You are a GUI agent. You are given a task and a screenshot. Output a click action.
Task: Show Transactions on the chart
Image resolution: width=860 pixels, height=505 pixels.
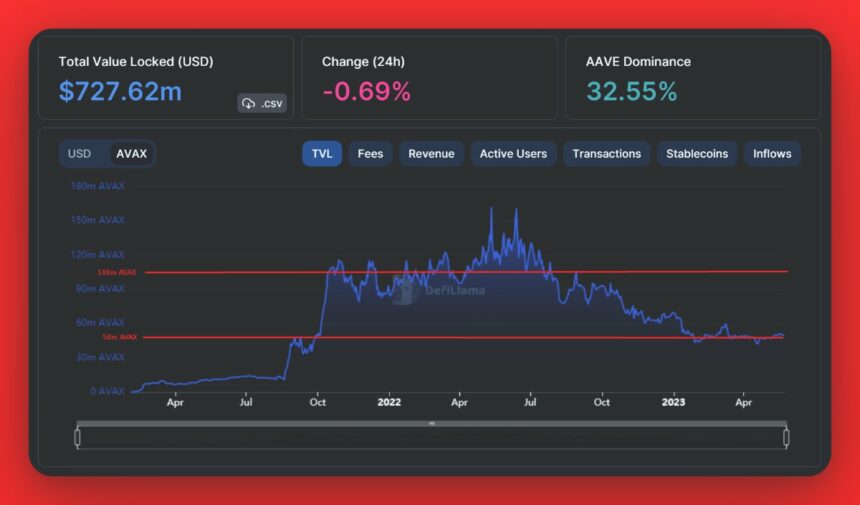coord(607,154)
